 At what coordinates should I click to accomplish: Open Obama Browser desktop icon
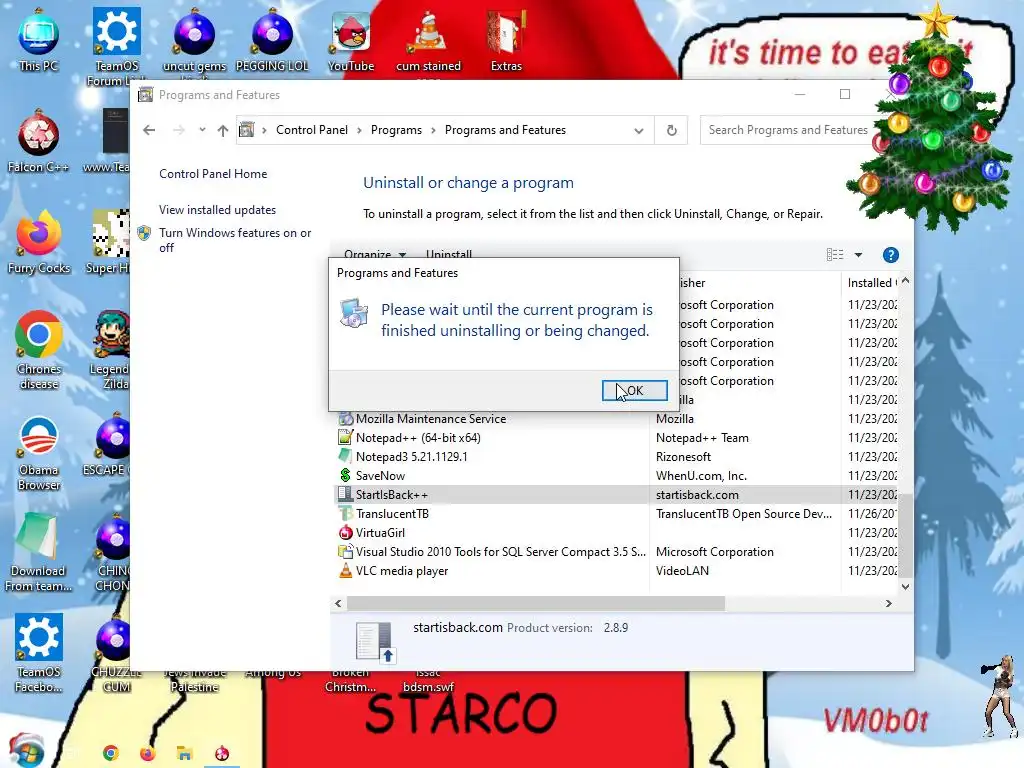tap(39, 452)
